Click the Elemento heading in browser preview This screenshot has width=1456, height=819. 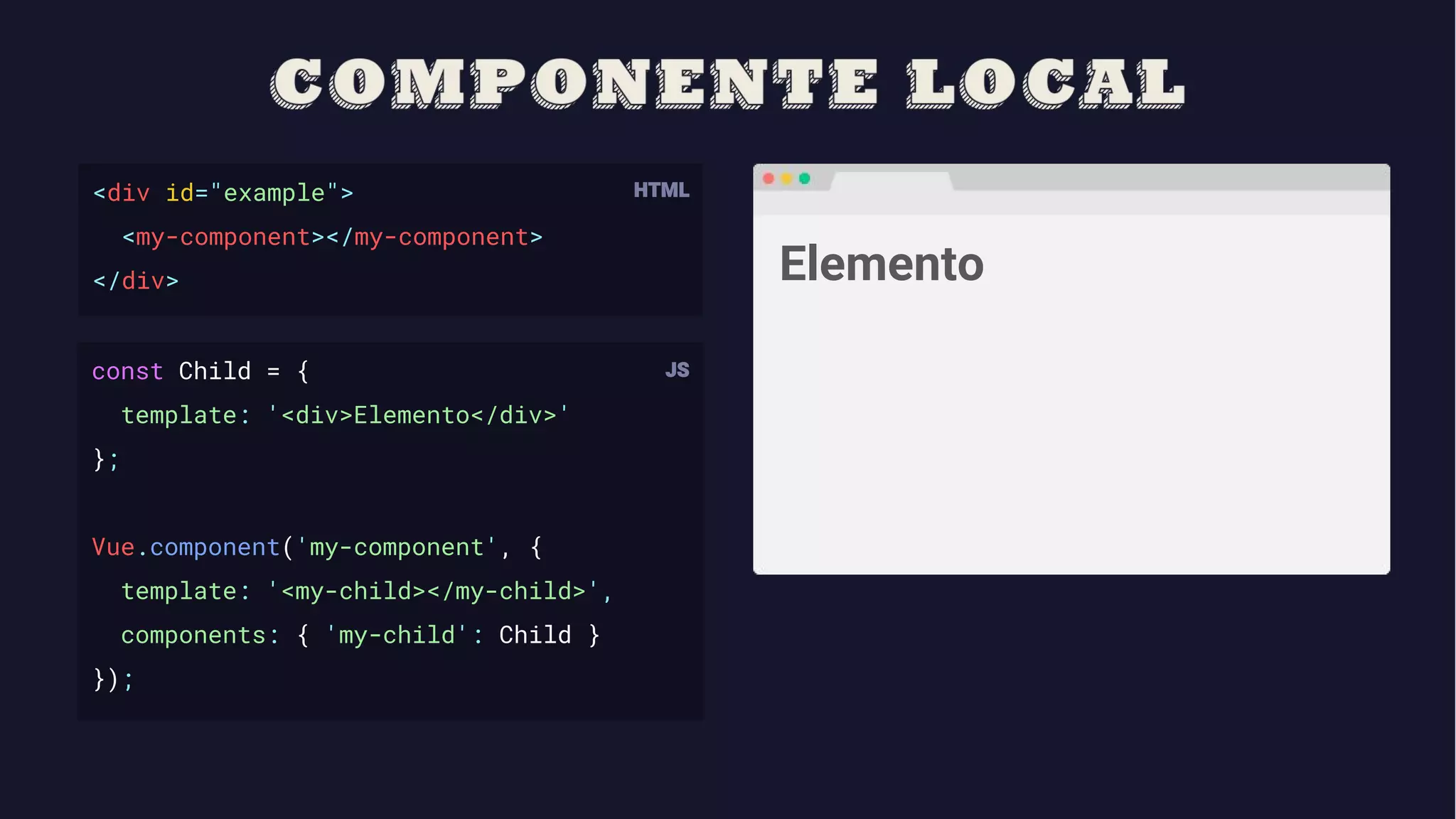pyautogui.click(x=882, y=264)
